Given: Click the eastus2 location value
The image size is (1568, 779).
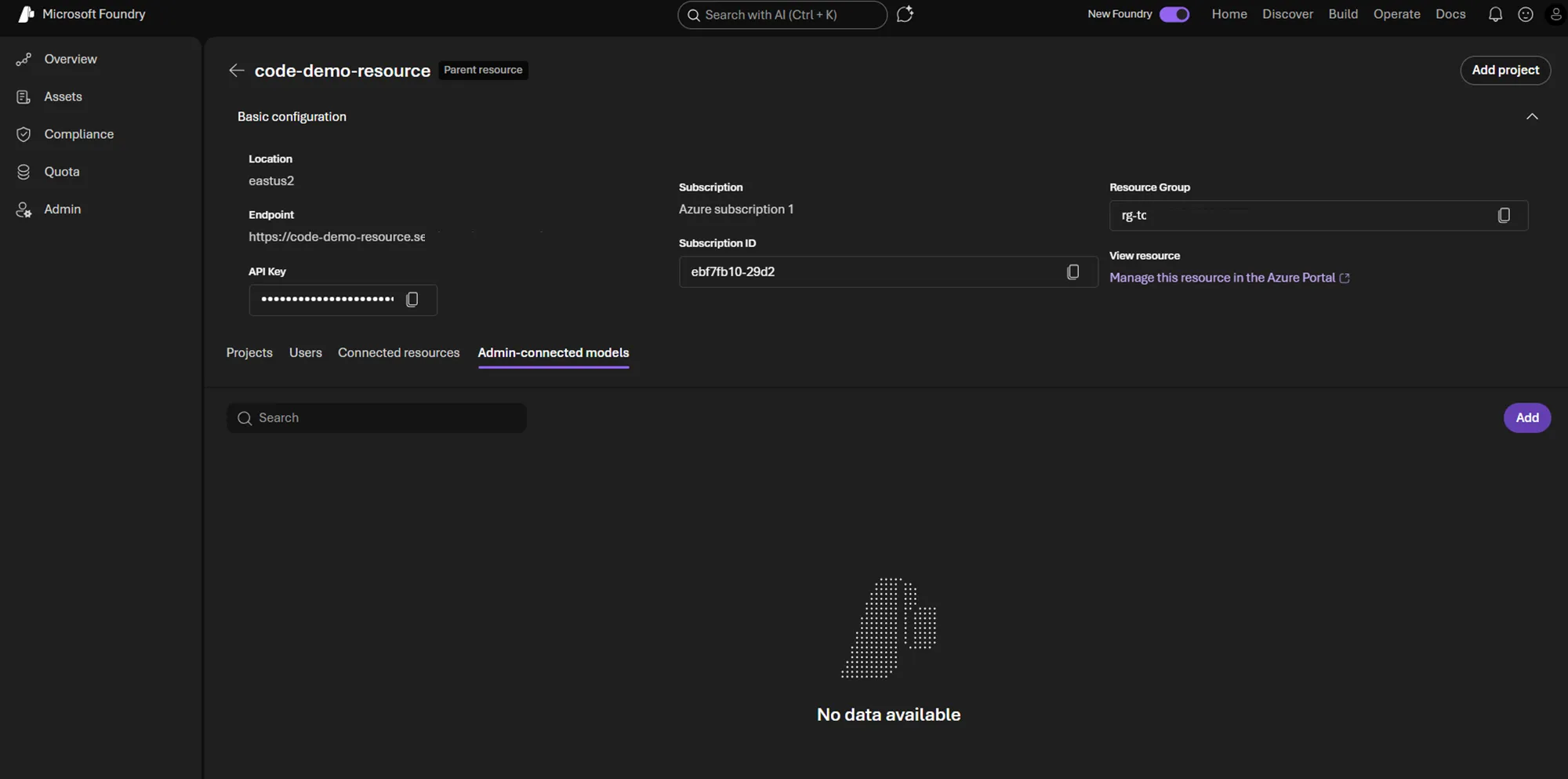Looking at the screenshot, I should [271, 180].
